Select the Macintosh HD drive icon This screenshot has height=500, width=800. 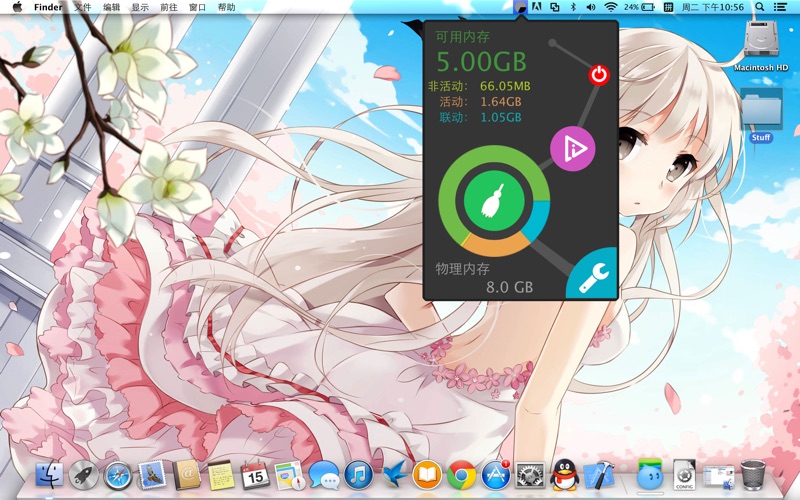761,45
